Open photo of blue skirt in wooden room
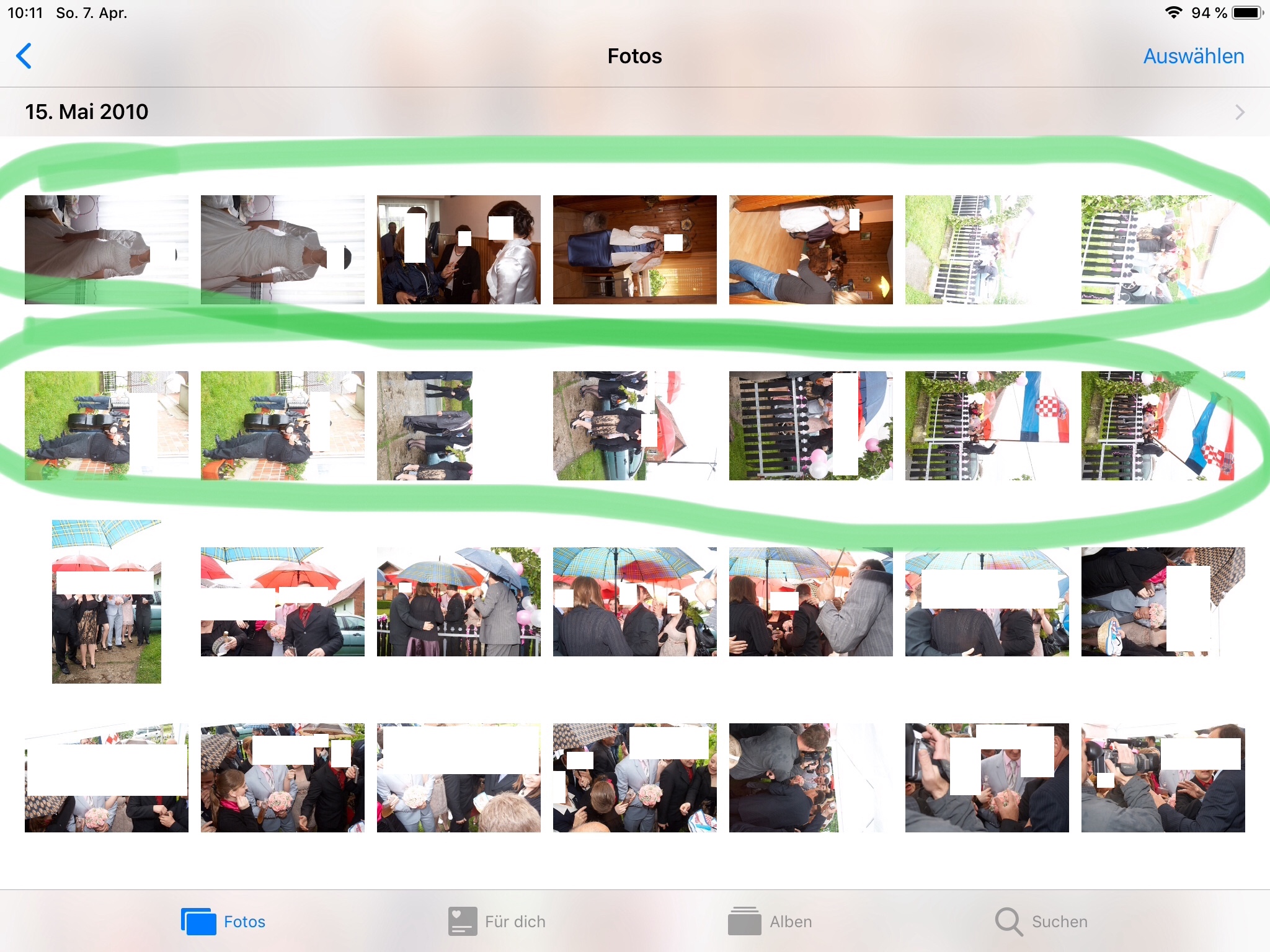Screen dimensions: 1270x952 (x=635, y=250)
